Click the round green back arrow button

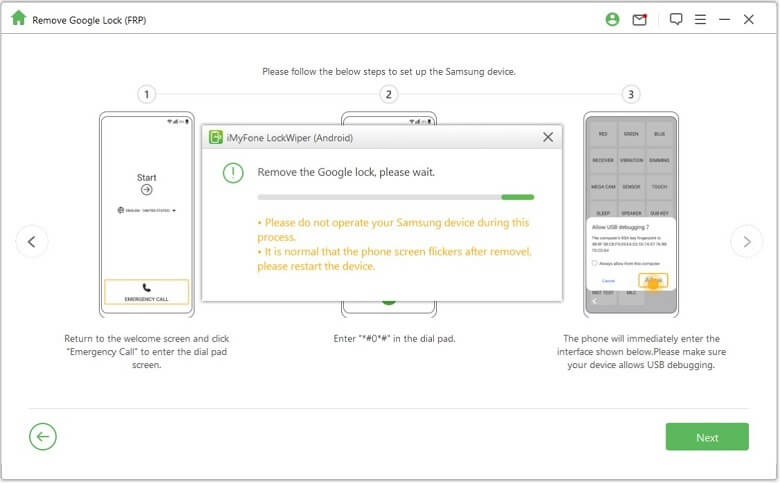(x=43, y=436)
